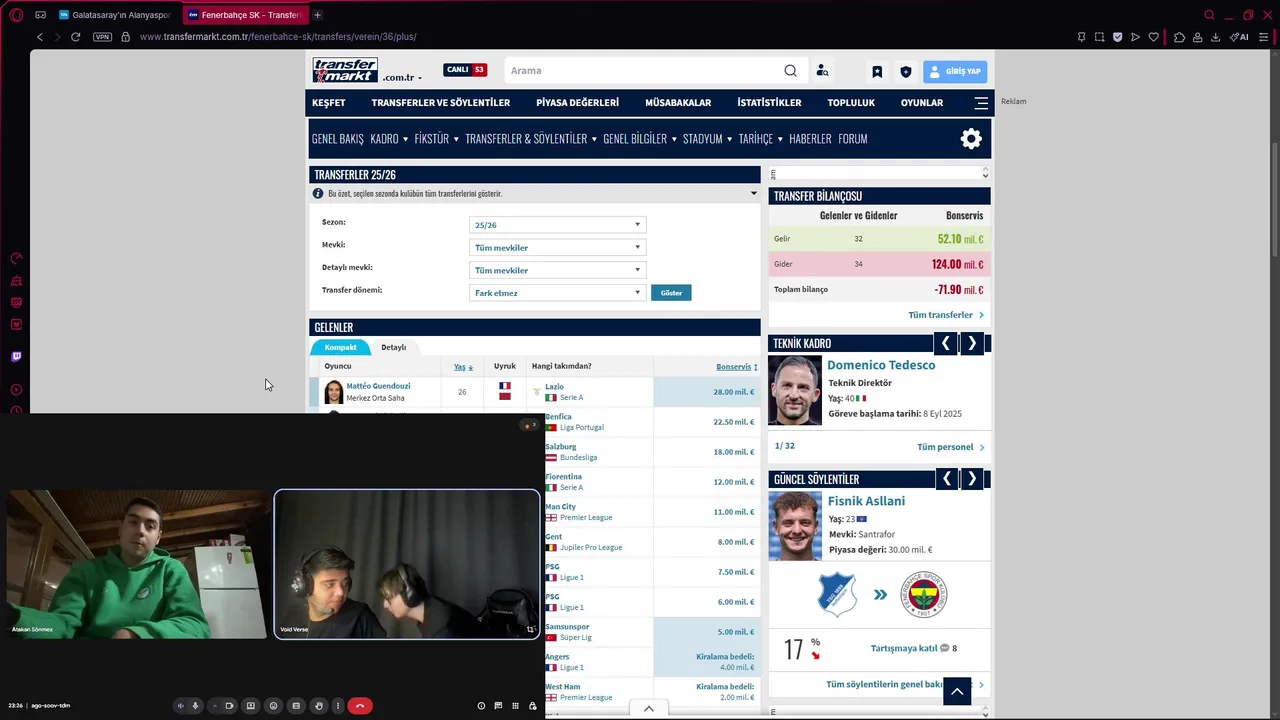Go back to the previous page
The height and width of the screenshot is (720, 1280).
point(40,37)
